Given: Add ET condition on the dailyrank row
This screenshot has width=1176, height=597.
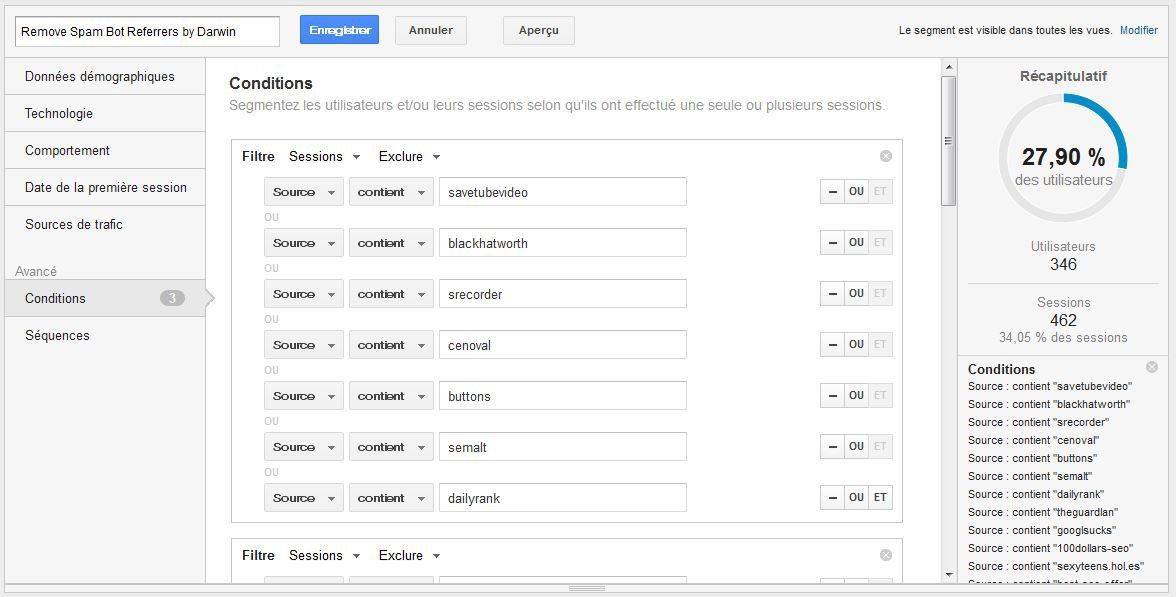Looking at the screenshot, I should (880, 498).
